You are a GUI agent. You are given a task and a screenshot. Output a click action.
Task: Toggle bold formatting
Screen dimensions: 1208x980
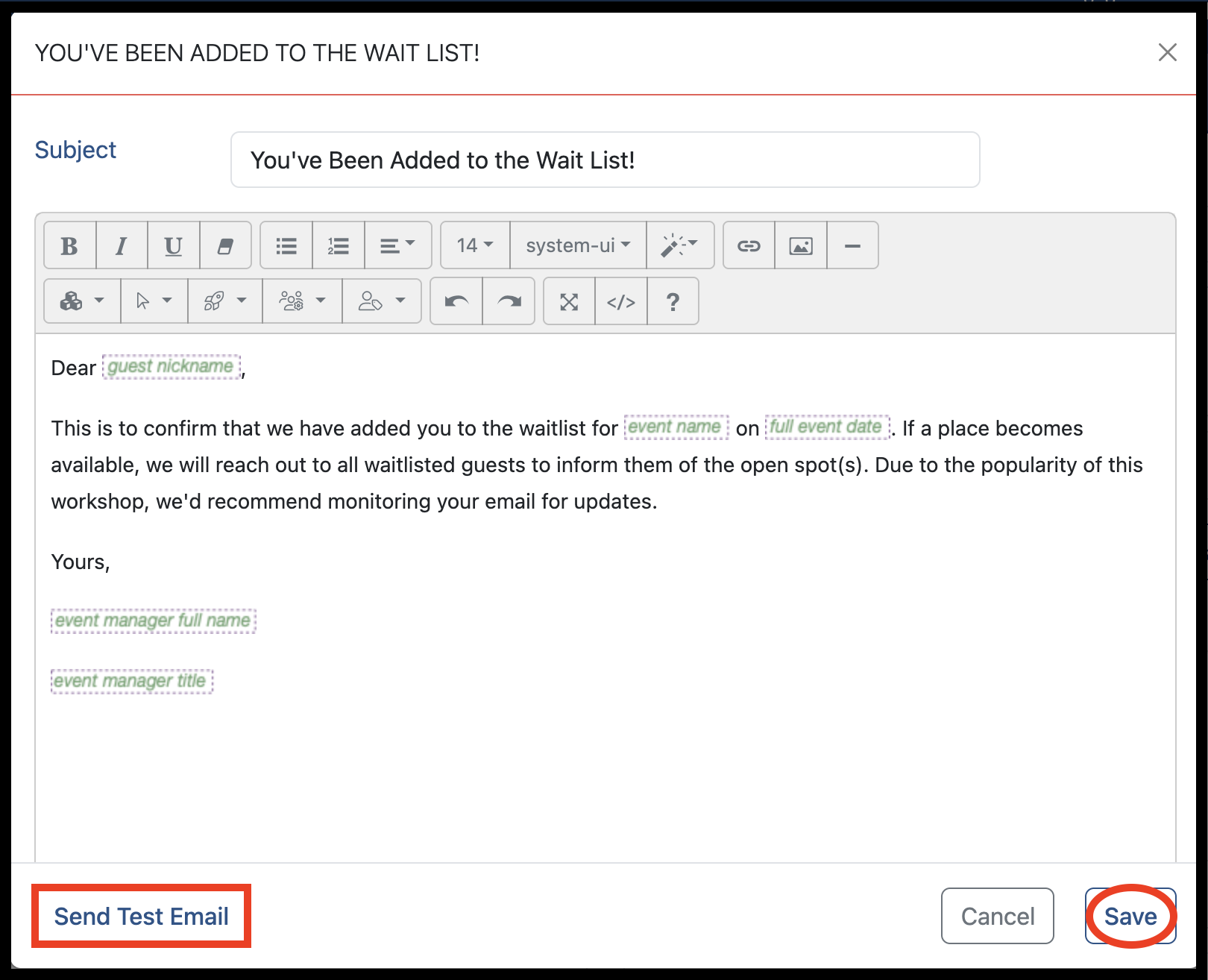click(70, 245)
